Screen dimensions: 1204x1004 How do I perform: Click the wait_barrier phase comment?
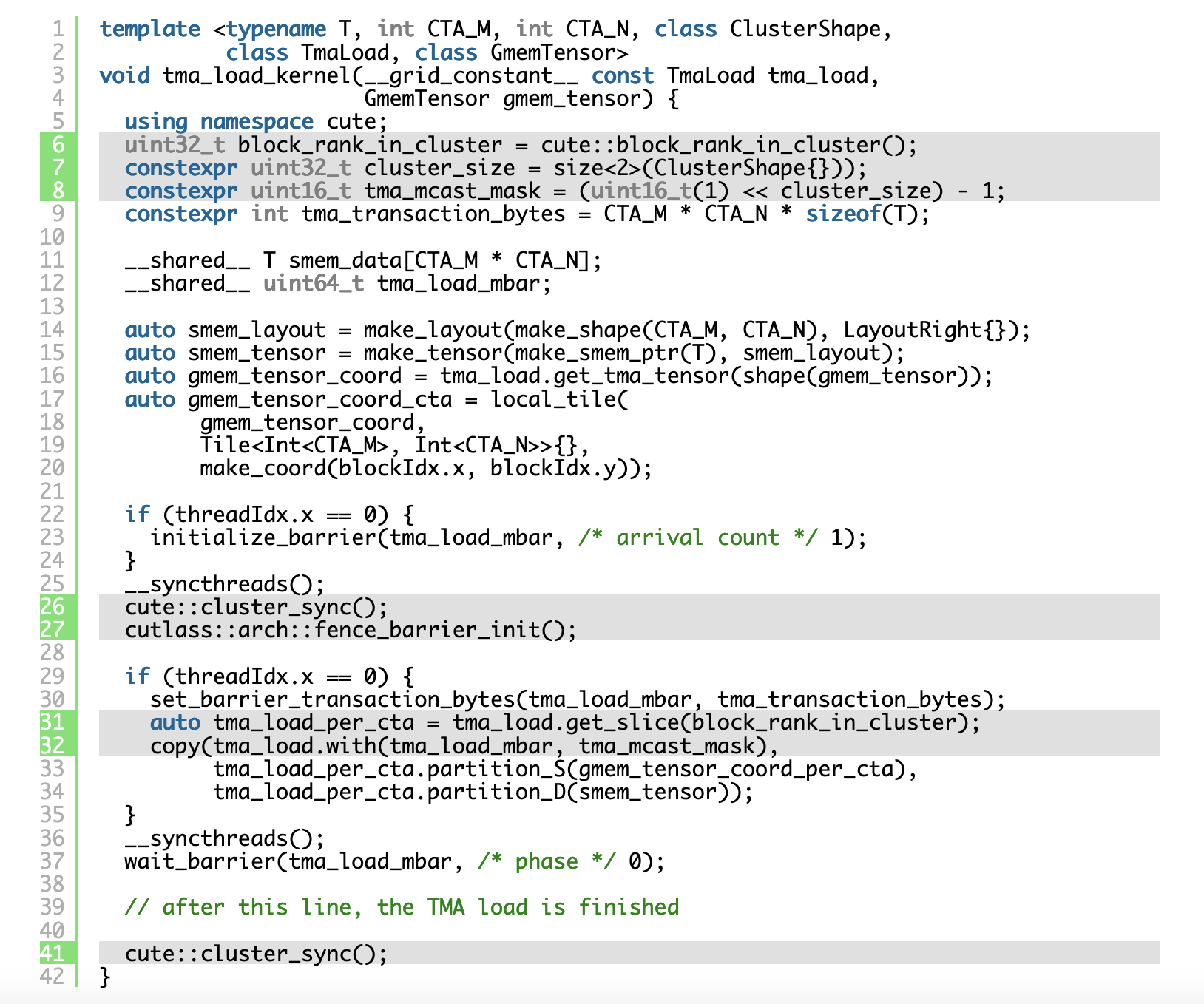tap(547, 861)
